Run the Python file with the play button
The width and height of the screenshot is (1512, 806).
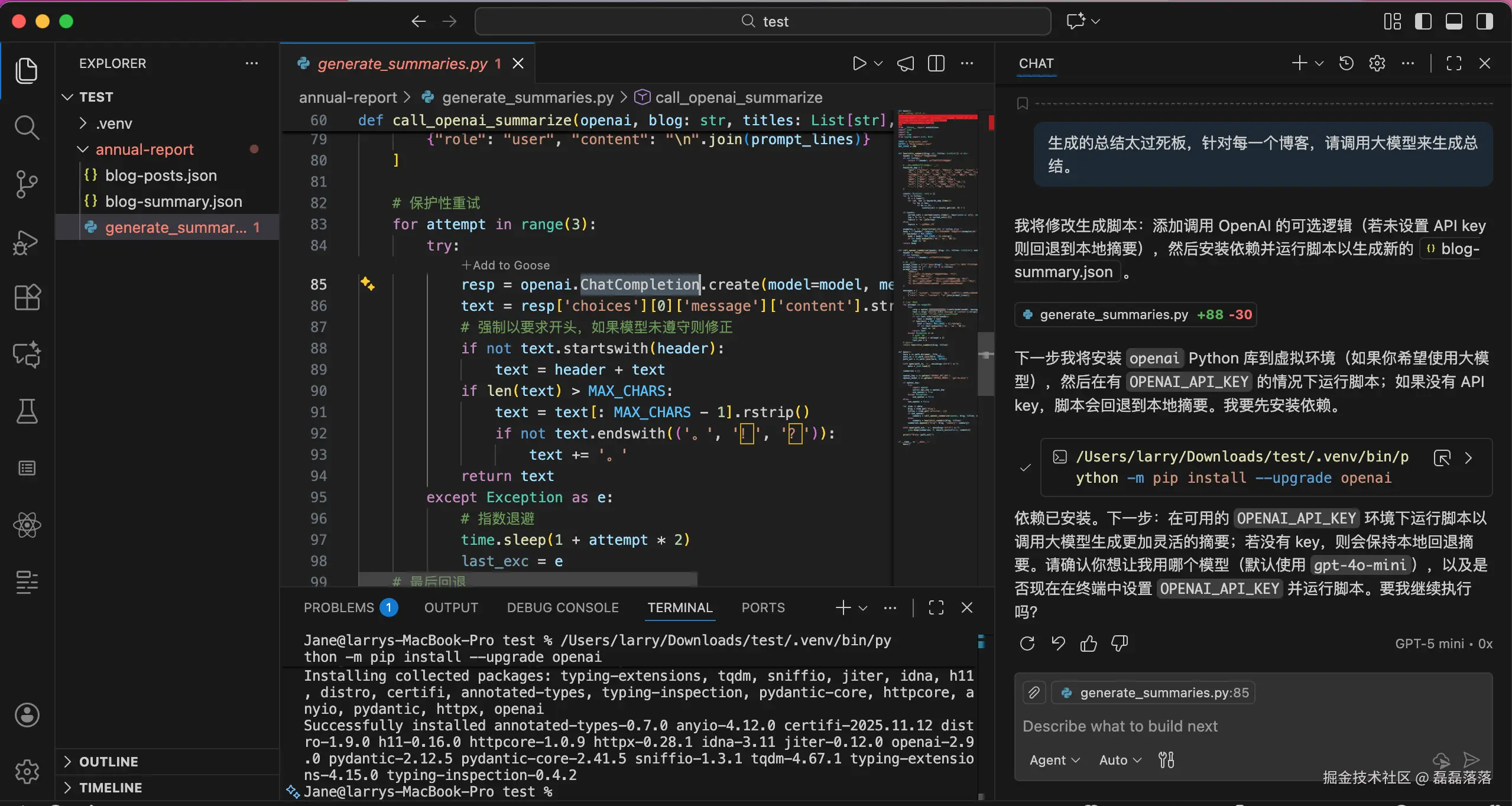[858, 63]
